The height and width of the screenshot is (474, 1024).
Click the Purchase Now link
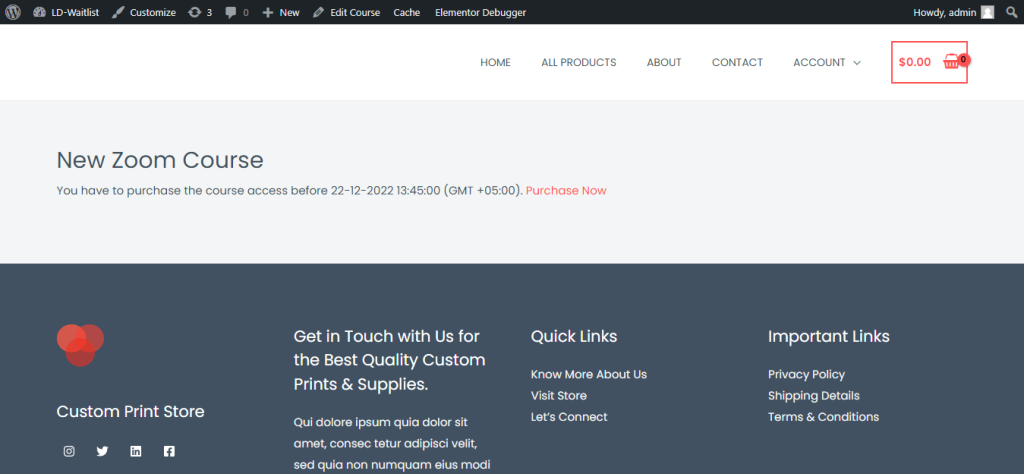pos(566,191)
